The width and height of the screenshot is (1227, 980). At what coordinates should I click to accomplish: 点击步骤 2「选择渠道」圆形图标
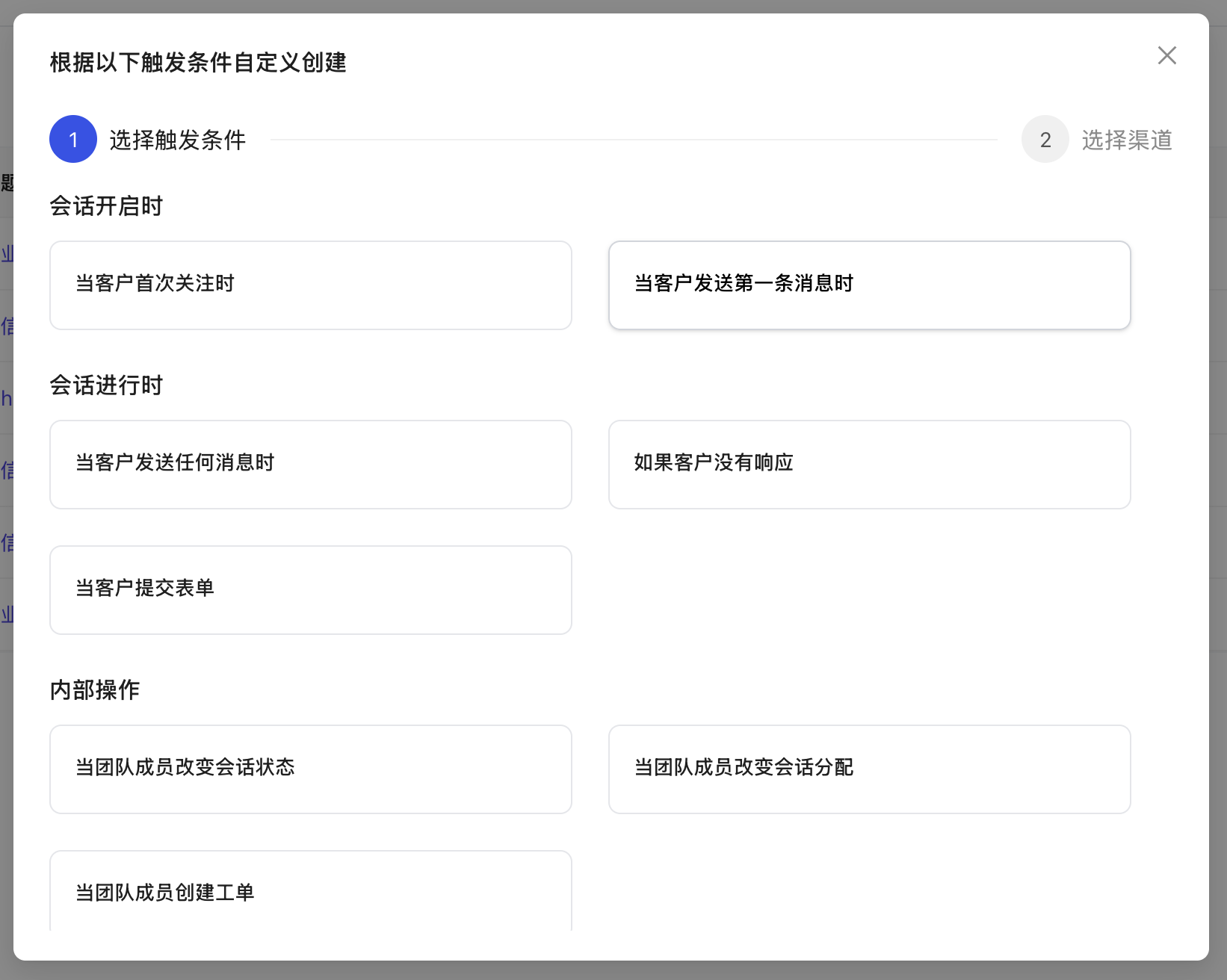(x=1045, y=139)
